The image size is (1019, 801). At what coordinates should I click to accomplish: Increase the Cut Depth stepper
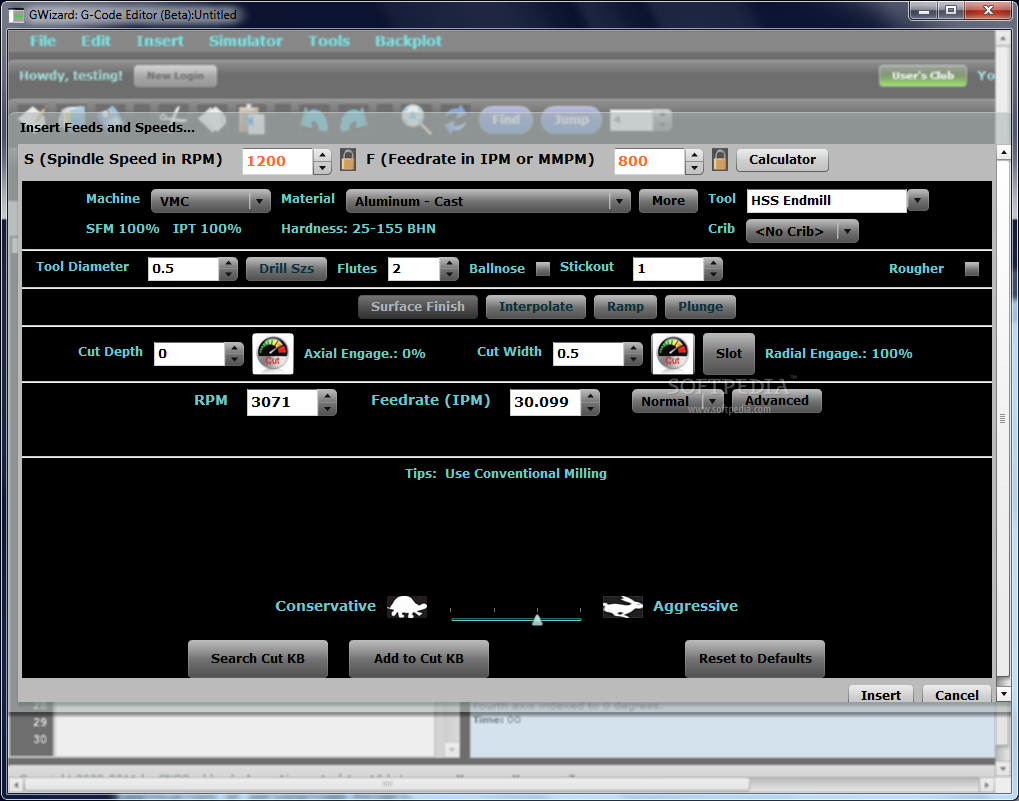234,348
